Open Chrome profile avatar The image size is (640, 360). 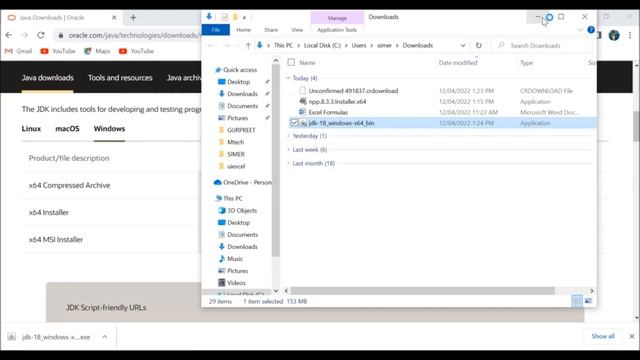click(x=614, y=36)
